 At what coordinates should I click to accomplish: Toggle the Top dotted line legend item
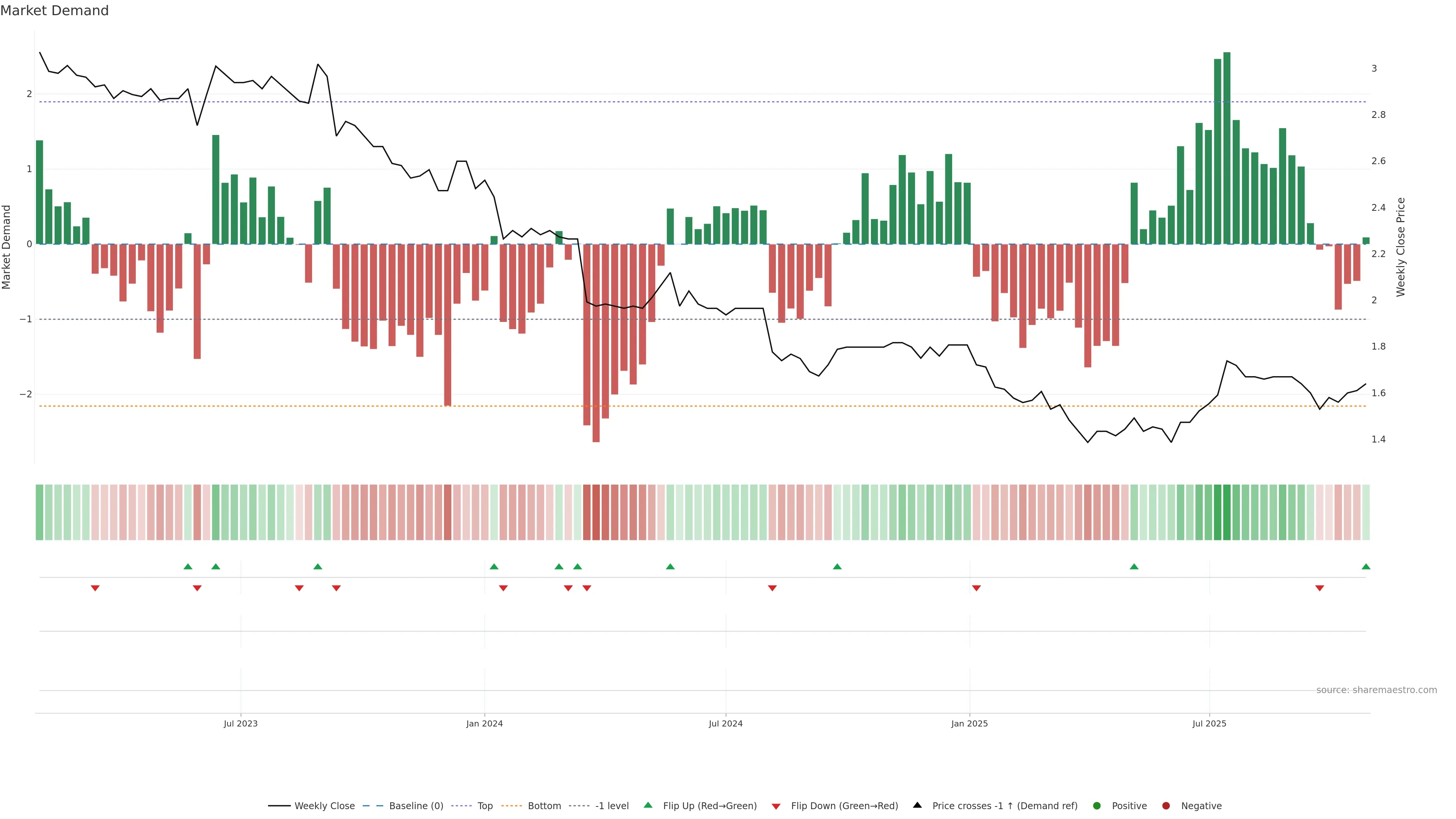point(485,806)
